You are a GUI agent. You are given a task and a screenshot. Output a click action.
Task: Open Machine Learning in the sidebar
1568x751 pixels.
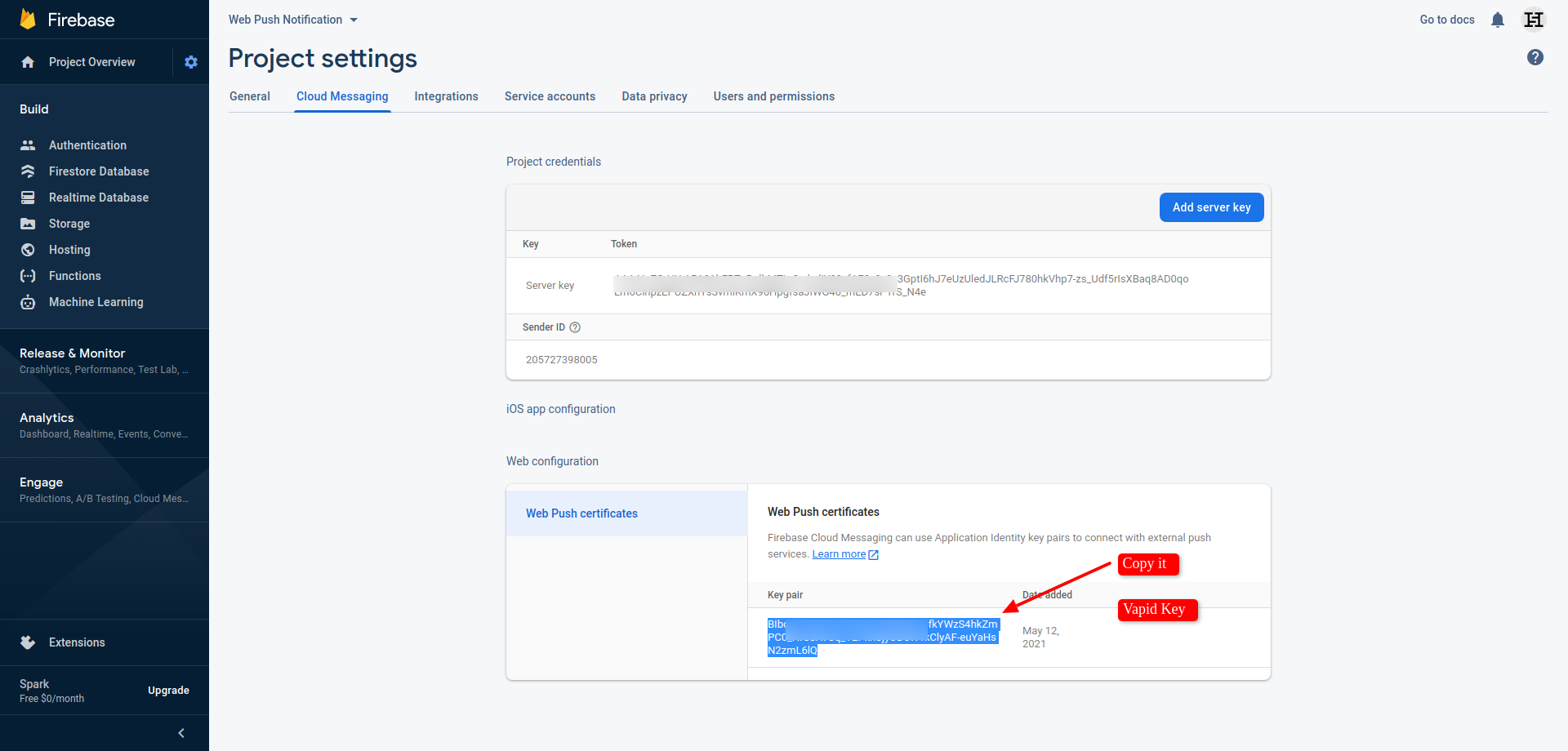[x=96, y=302]
